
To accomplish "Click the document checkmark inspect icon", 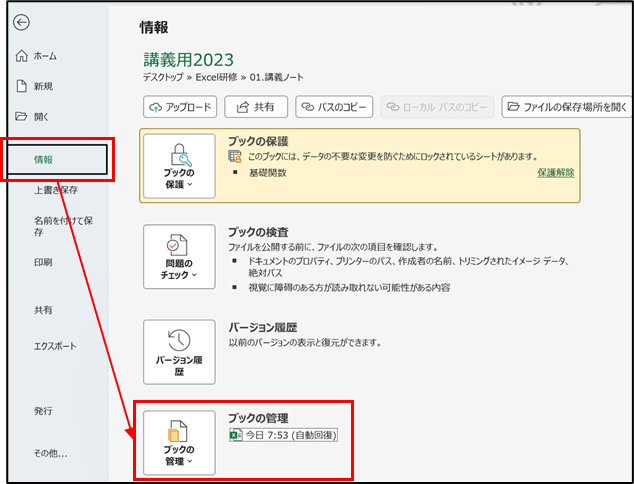I will point(177,245).
